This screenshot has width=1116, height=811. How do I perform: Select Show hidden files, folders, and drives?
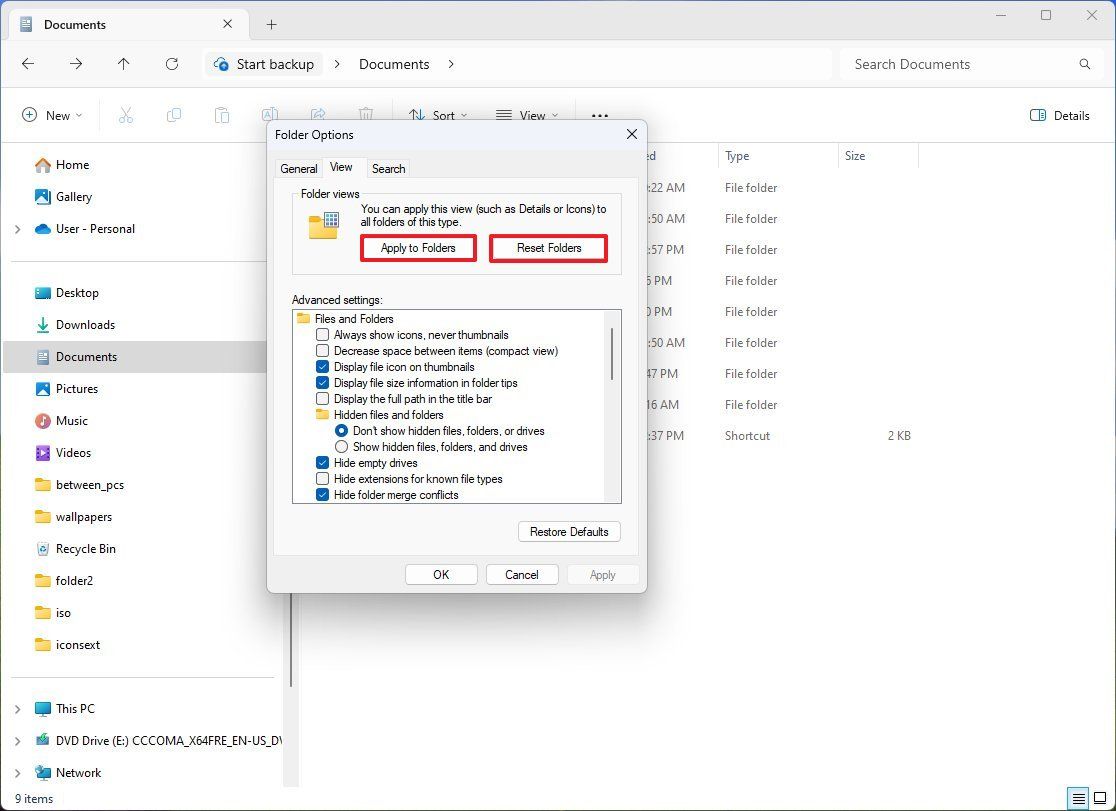pyautogui.click(x=342, y=447)
